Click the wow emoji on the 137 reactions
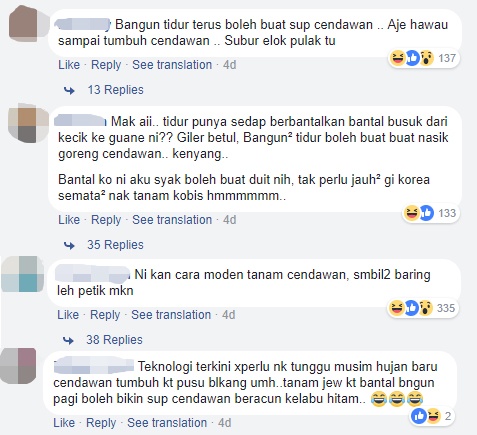The image size is (477, 435). (427, 58)
